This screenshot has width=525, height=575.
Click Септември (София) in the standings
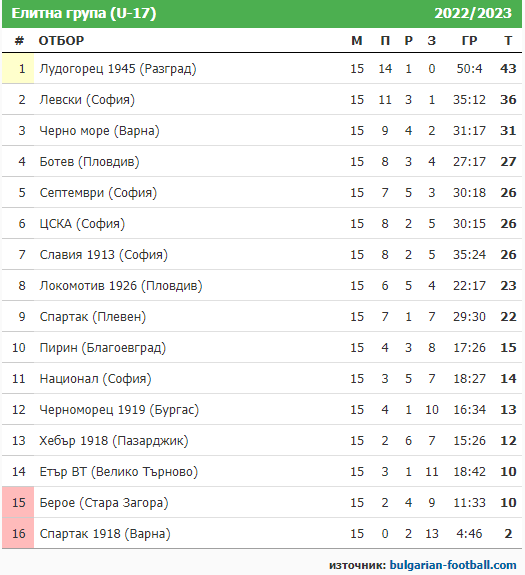click(98, 193)
